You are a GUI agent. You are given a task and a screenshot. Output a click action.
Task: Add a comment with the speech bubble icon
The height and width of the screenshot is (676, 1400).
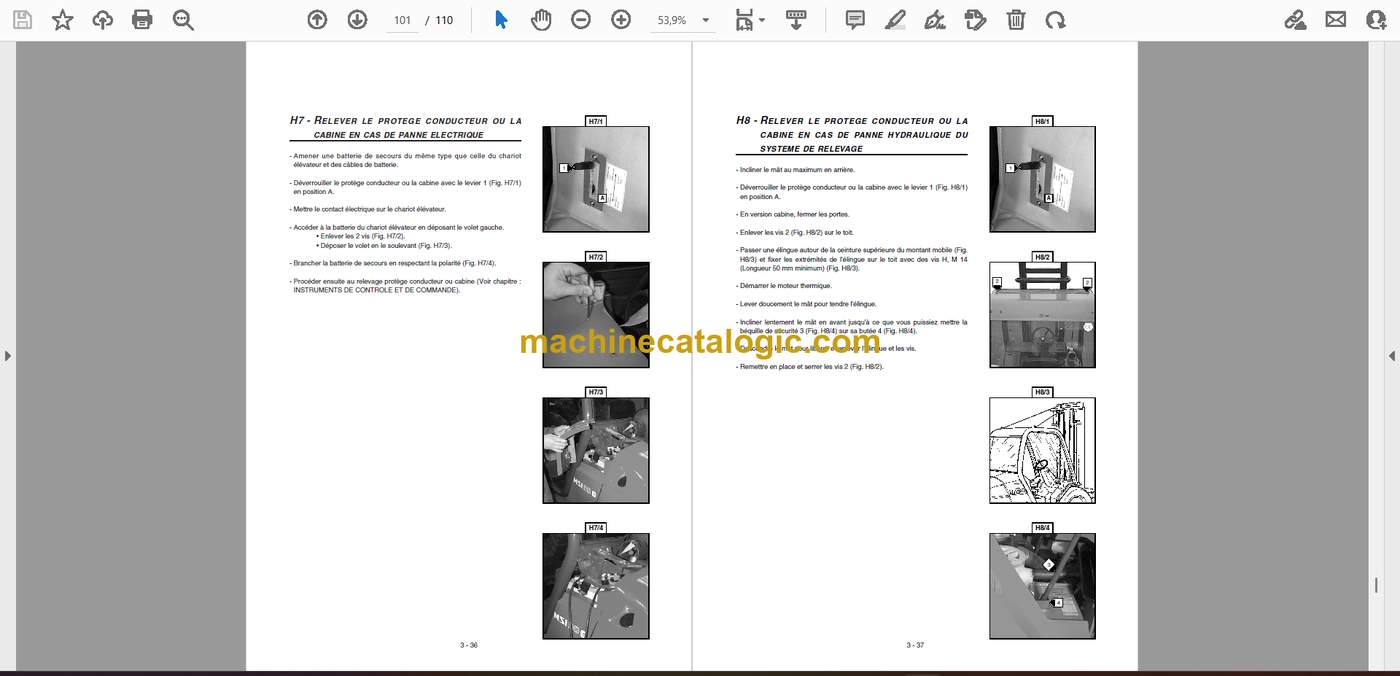point(855,20)
